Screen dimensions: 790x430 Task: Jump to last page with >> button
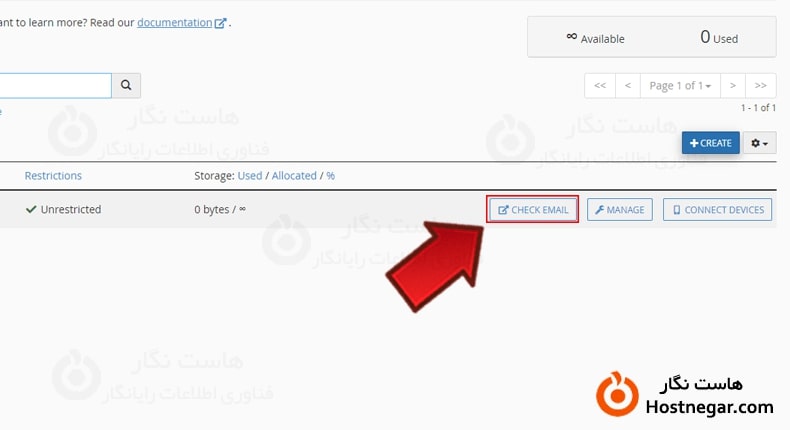coord(761,86)
